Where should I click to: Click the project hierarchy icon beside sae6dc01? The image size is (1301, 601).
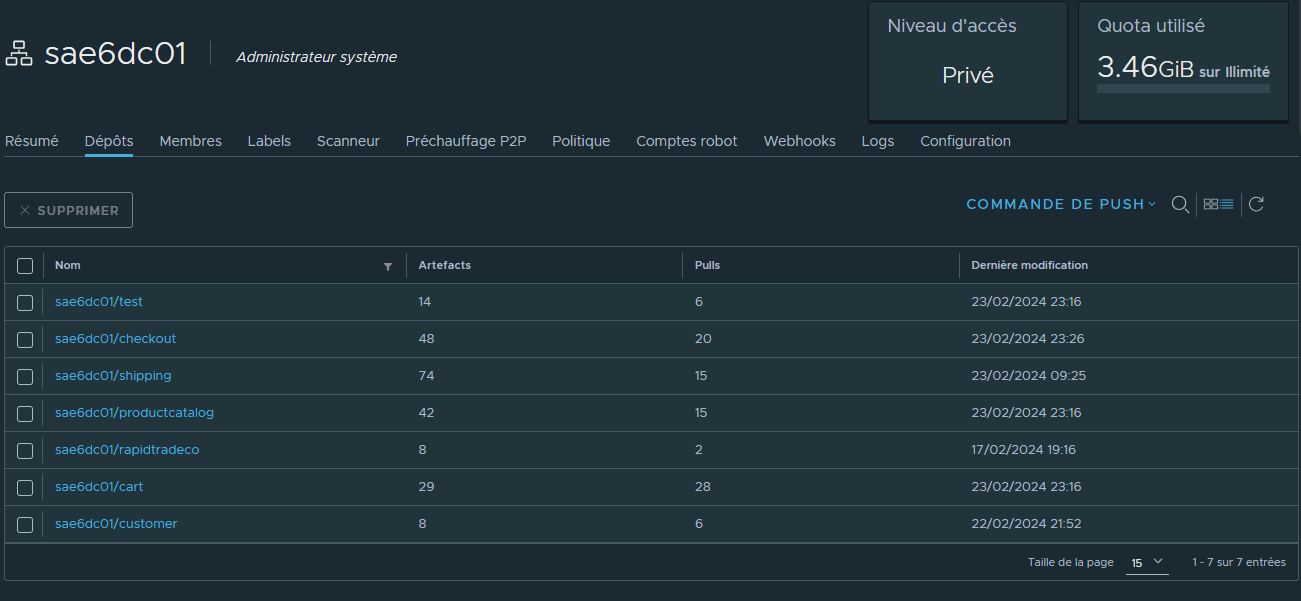tap(19, 54)
